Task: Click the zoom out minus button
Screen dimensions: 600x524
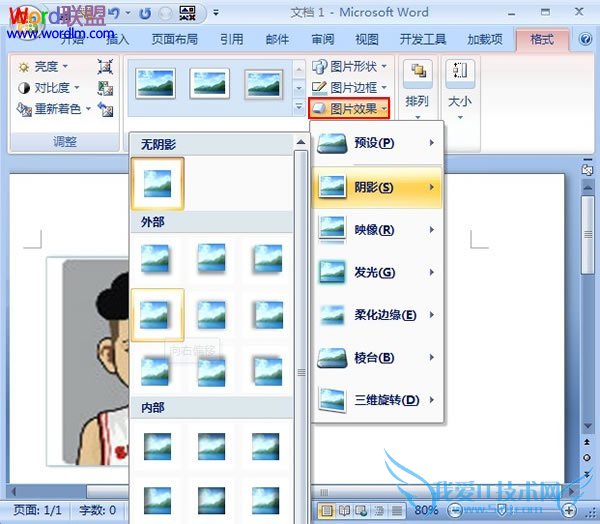Action: click(455, 510)
